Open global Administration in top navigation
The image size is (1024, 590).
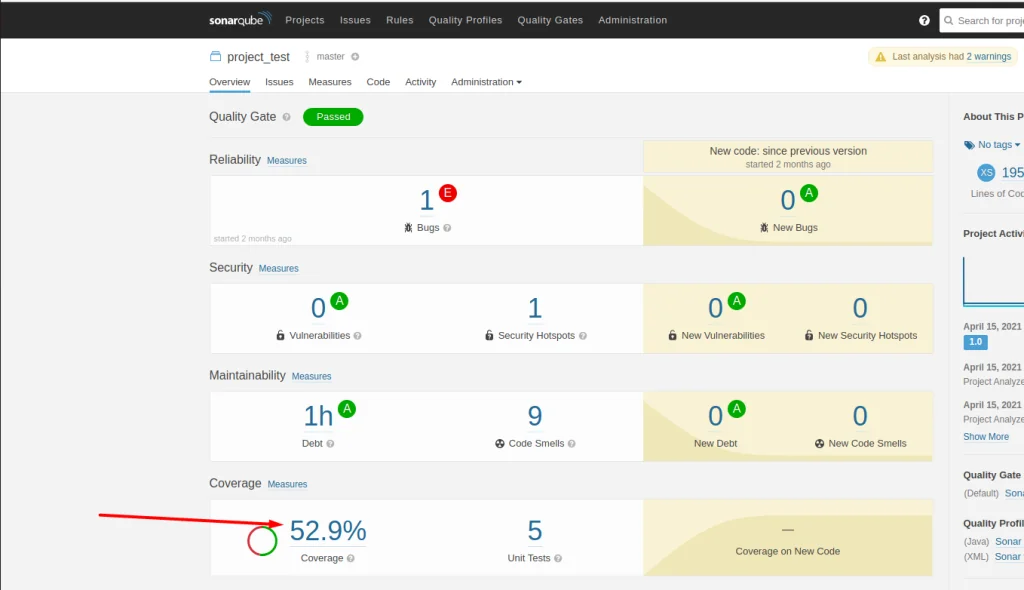[632, 20]
